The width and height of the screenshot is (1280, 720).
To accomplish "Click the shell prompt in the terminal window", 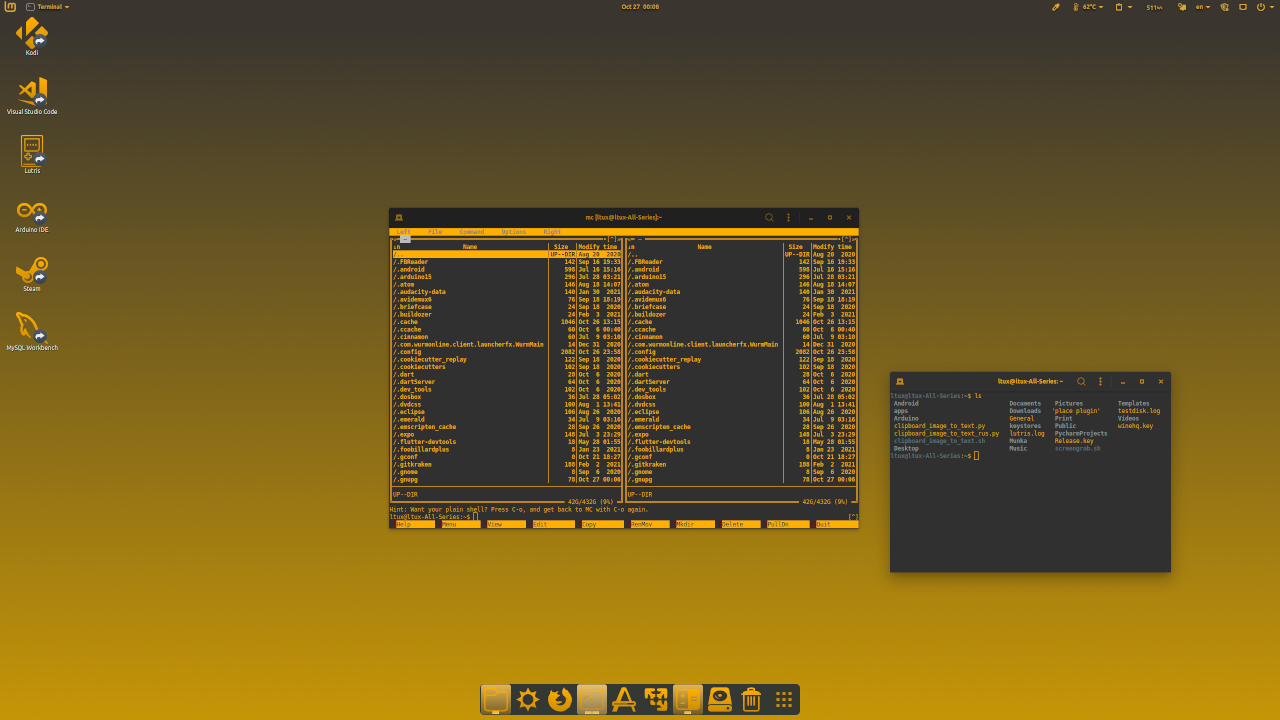I will pos(940,455).
